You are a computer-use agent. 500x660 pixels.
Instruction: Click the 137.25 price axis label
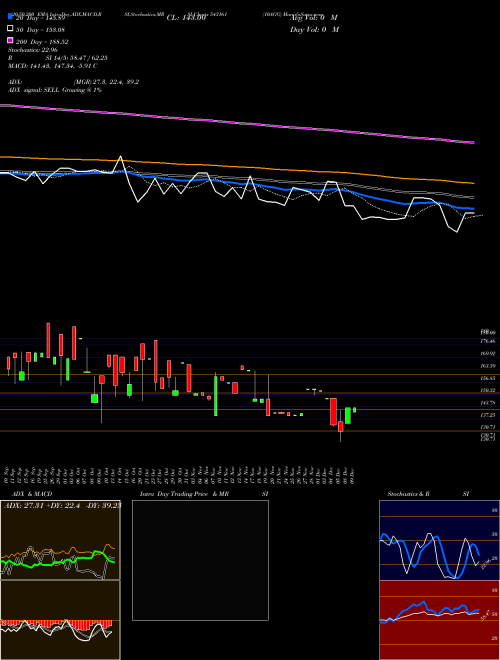coord(487,415)
